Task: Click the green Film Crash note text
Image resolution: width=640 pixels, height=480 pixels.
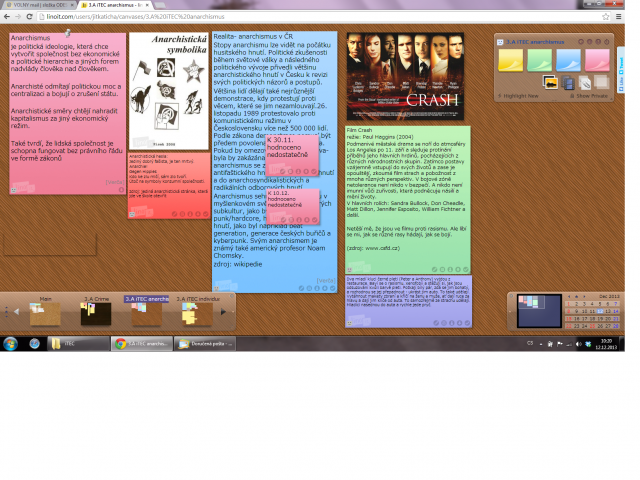Action: tap(407, 188)
